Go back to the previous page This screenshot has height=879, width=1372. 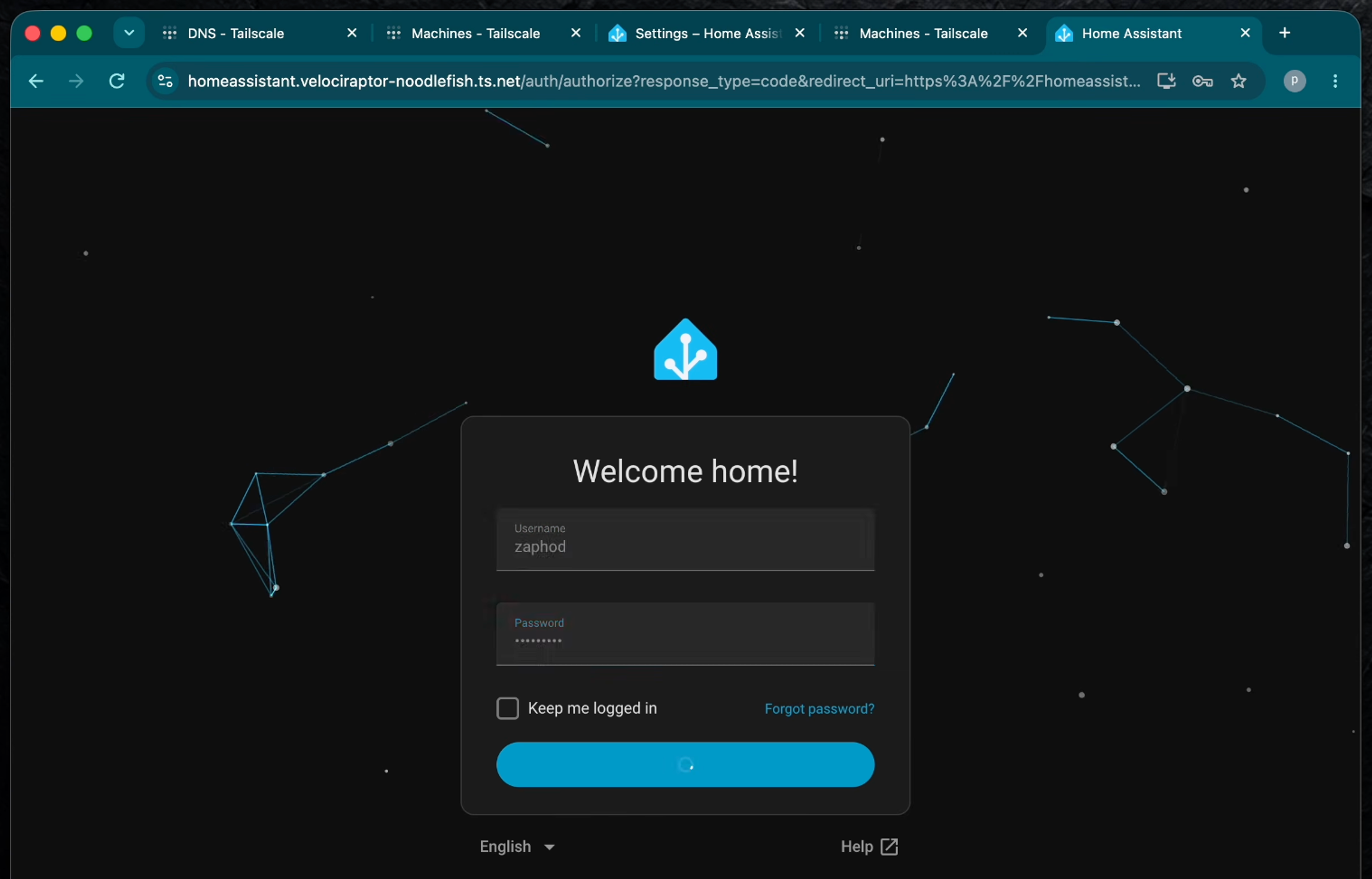pyautogui.click(x=36, y=81)
